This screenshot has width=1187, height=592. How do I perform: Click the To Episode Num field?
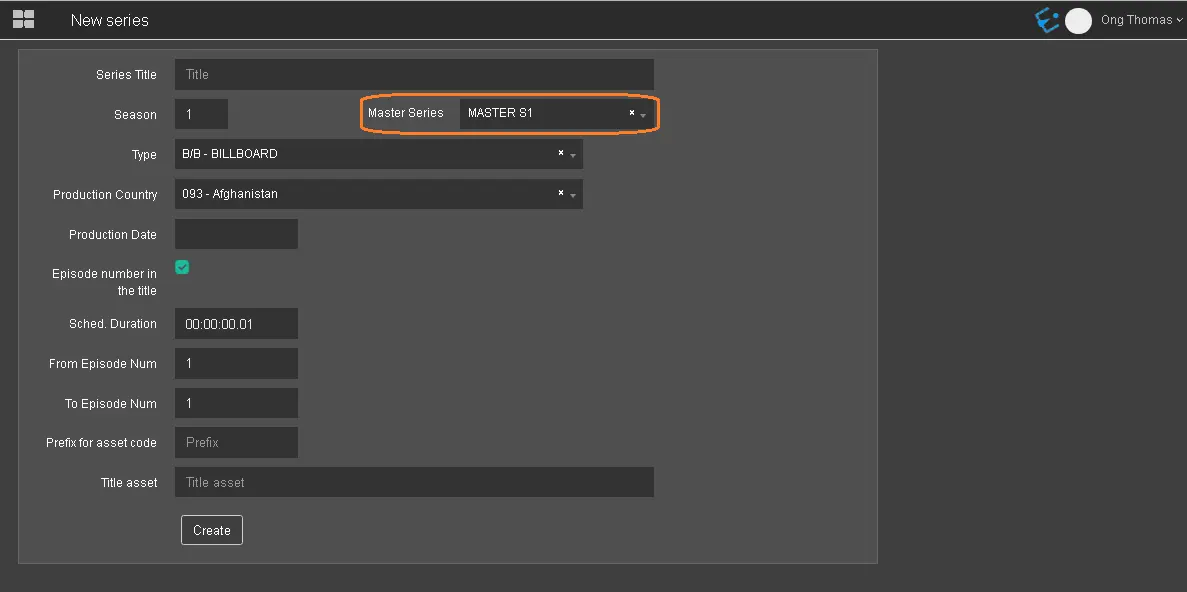click(x=236, y=404)
